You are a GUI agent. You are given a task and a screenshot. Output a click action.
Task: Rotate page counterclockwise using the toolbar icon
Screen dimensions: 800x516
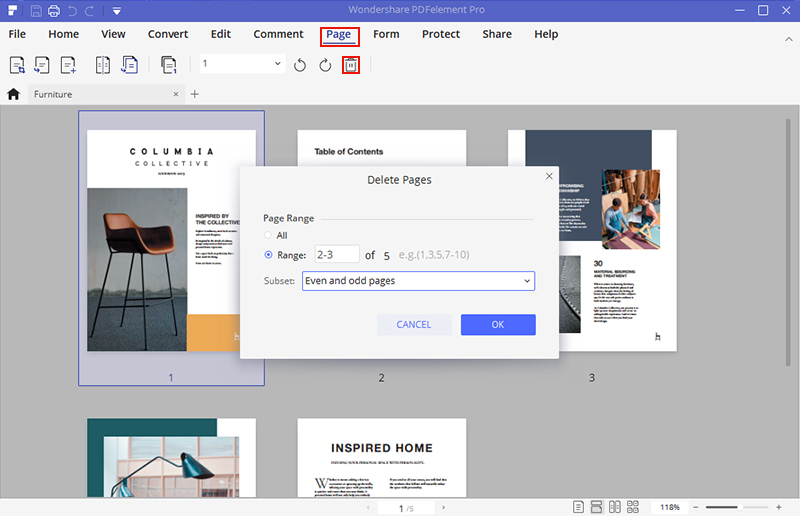(300, 65)
